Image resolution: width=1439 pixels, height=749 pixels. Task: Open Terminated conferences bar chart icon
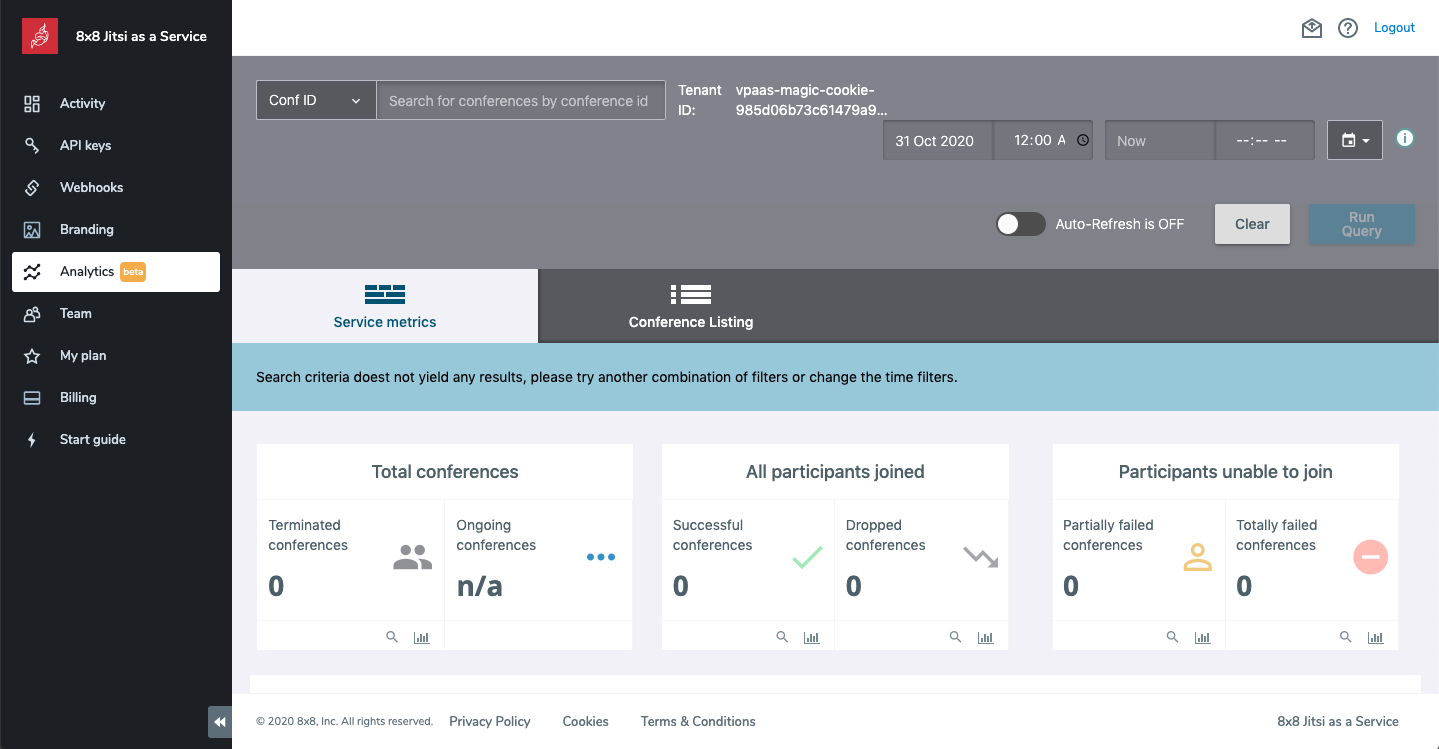click(x=422, y=637)
